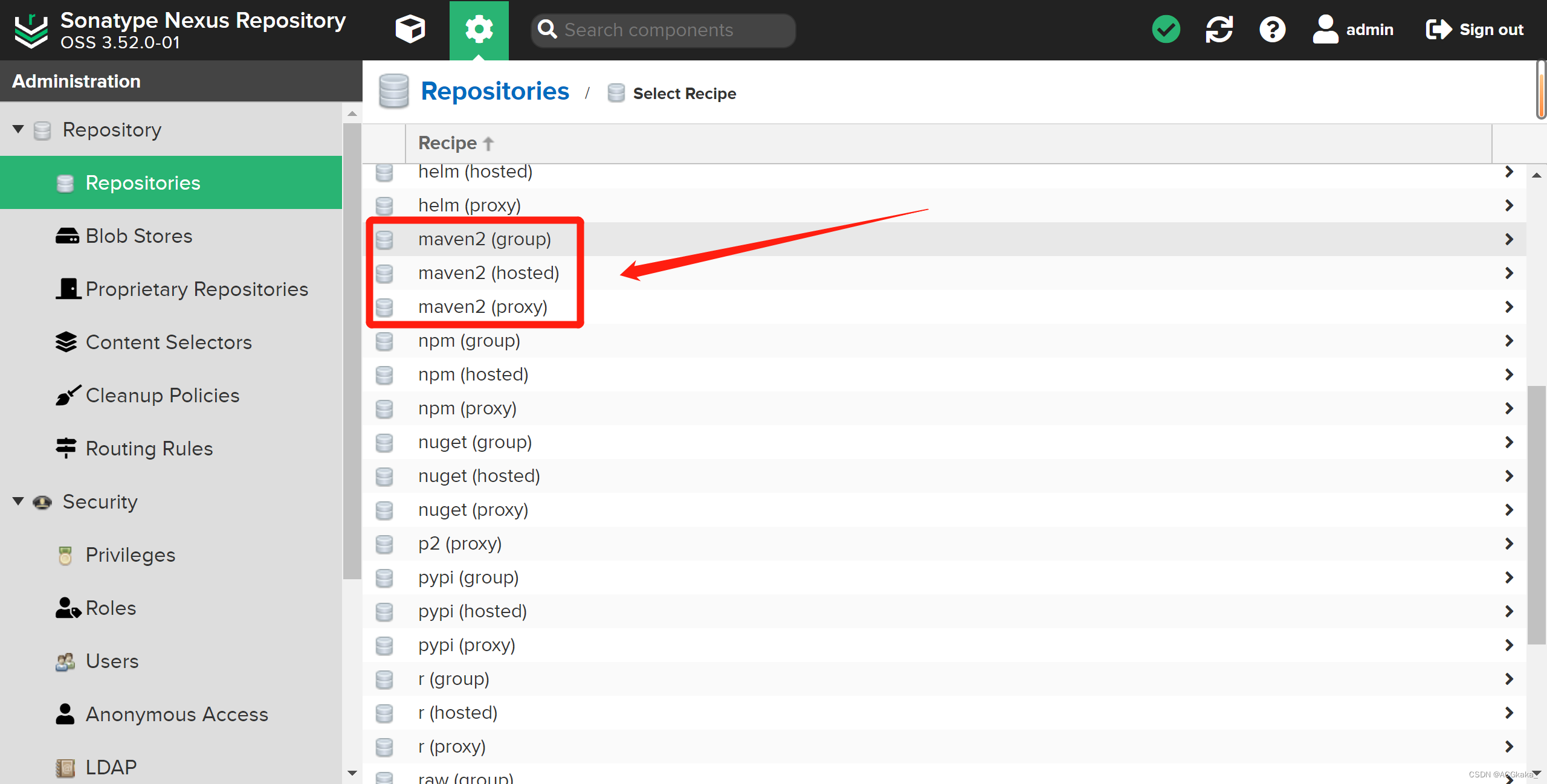
Task: Select the npm (proxy) recipe
Action: [467, 408]
